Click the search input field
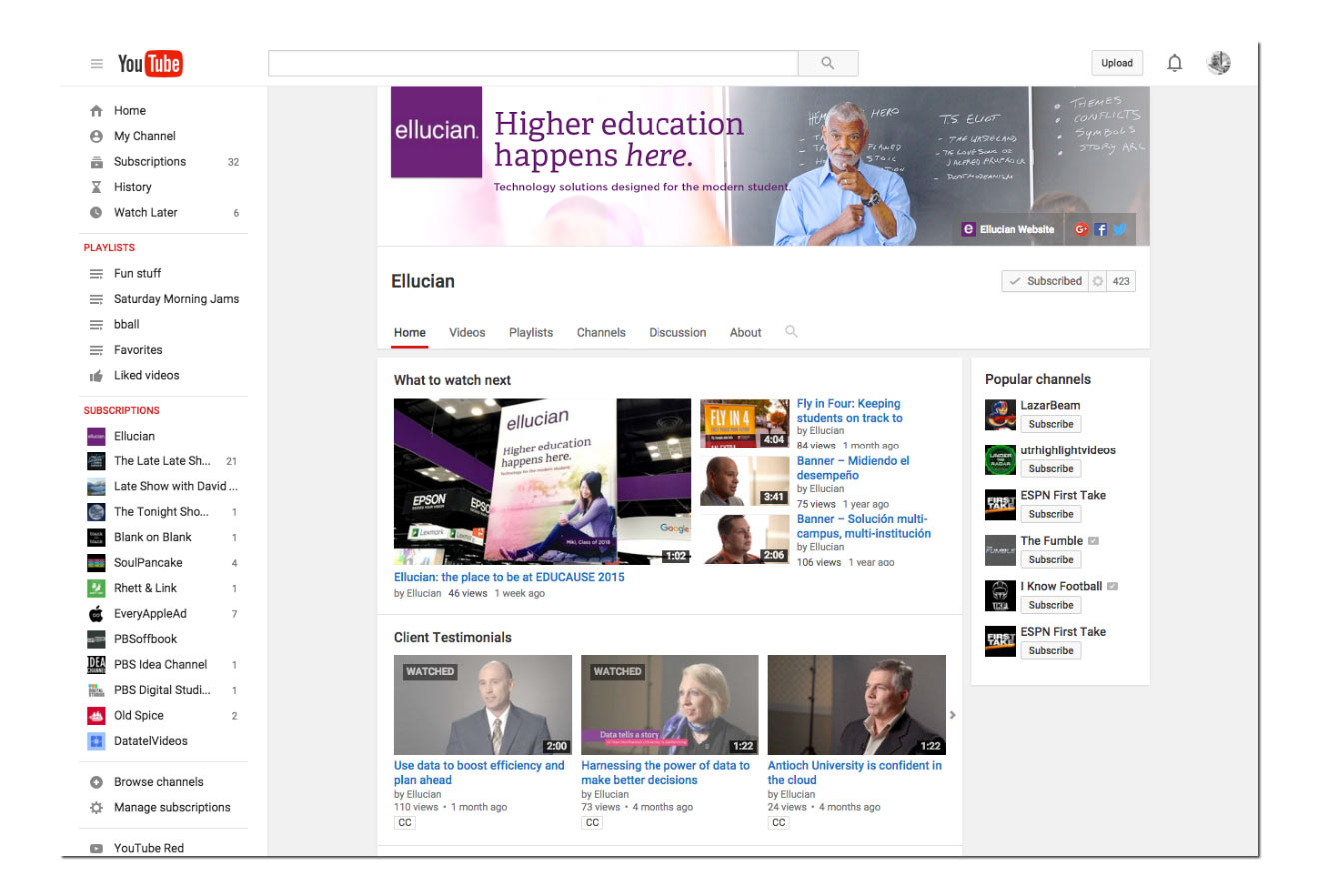The image size is (1317, 896). 534,63
